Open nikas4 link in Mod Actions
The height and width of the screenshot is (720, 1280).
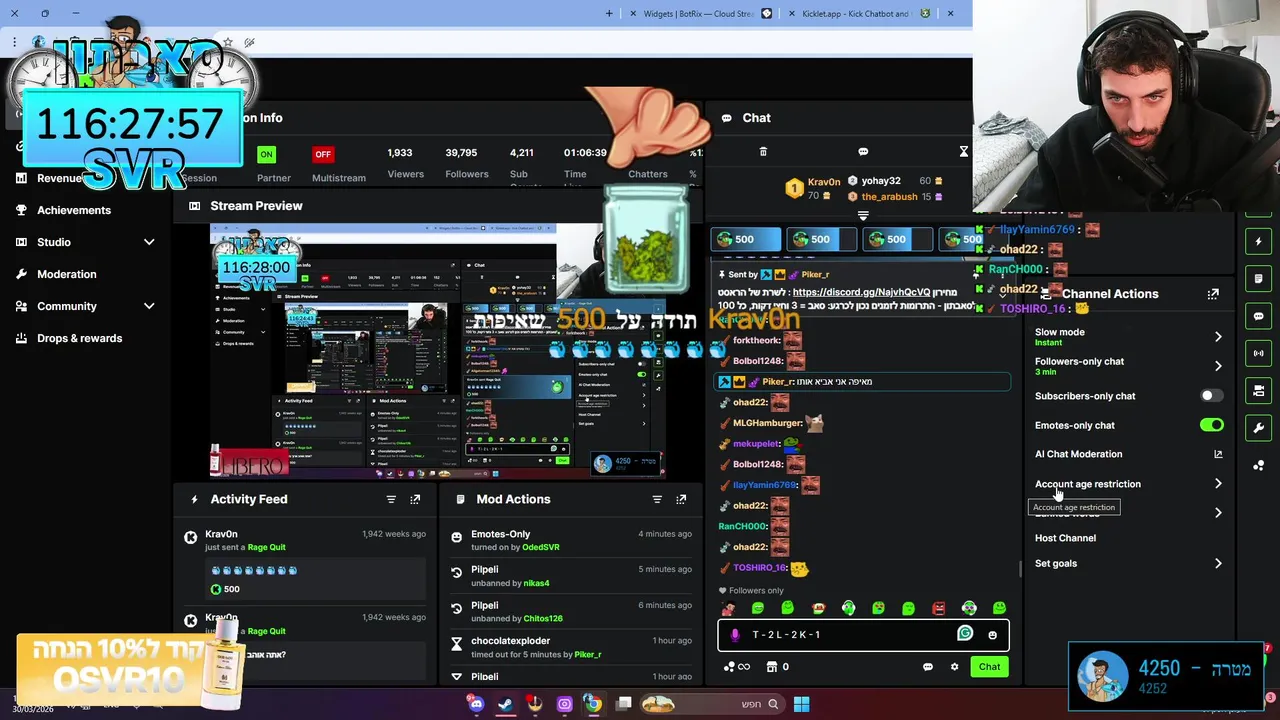coord(536,583)
